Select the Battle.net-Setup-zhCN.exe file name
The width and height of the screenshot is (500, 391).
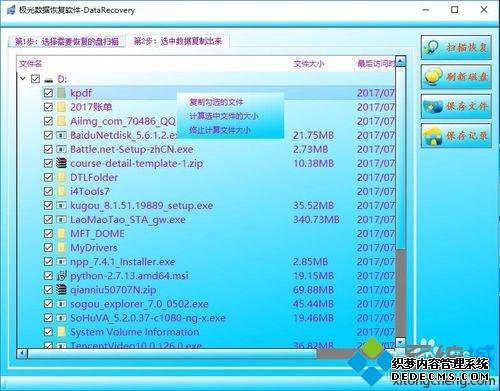pos(132,149)
